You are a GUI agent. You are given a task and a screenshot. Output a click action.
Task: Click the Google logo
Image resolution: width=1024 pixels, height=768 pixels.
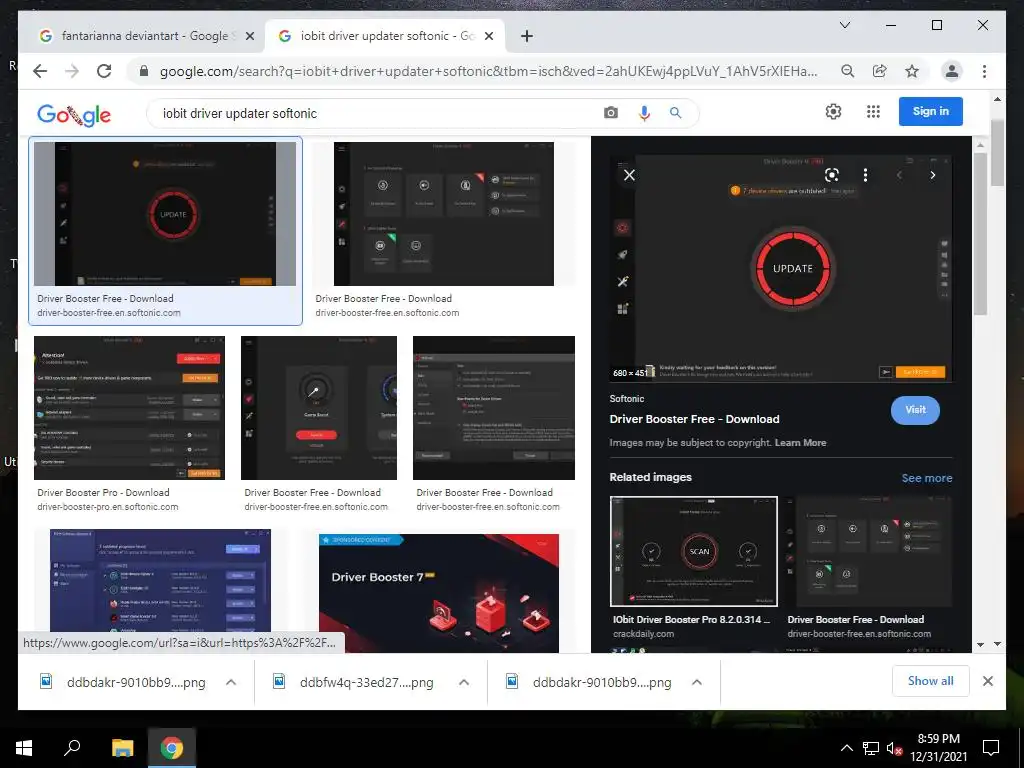click(74, 114)
